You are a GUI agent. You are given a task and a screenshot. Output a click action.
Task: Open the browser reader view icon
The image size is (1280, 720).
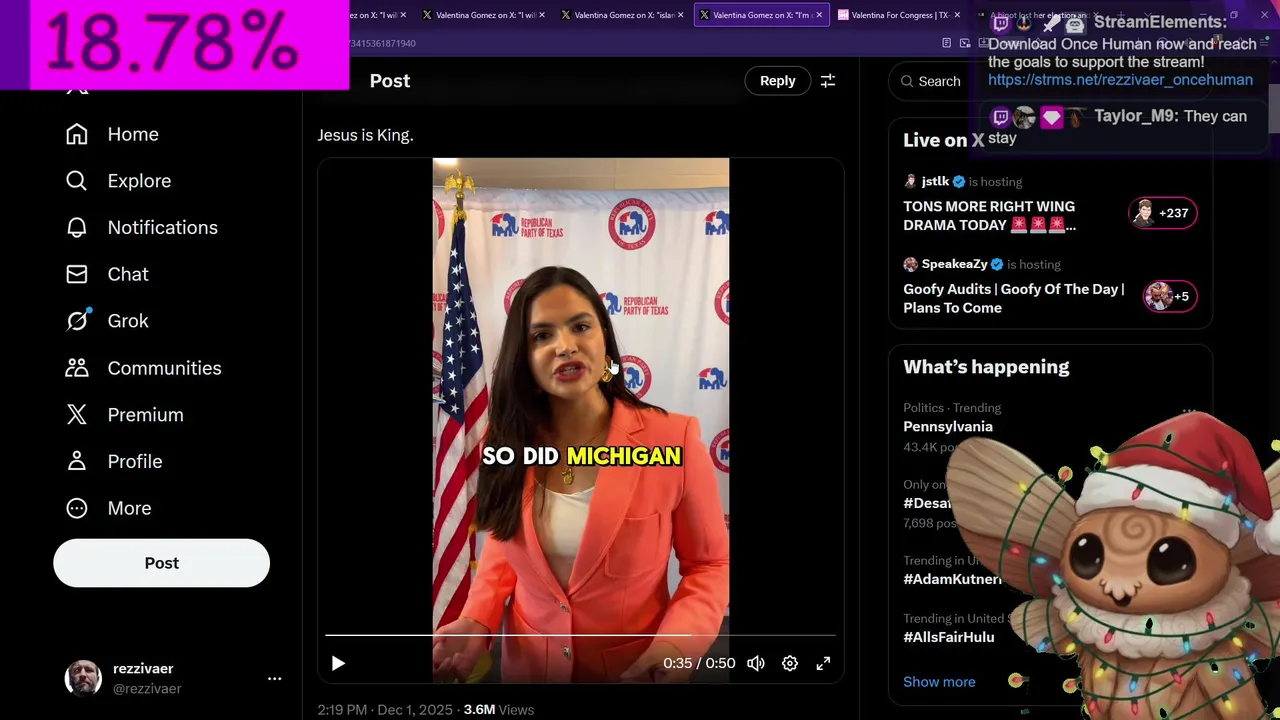pyautogui.click(x=946, y=43)
